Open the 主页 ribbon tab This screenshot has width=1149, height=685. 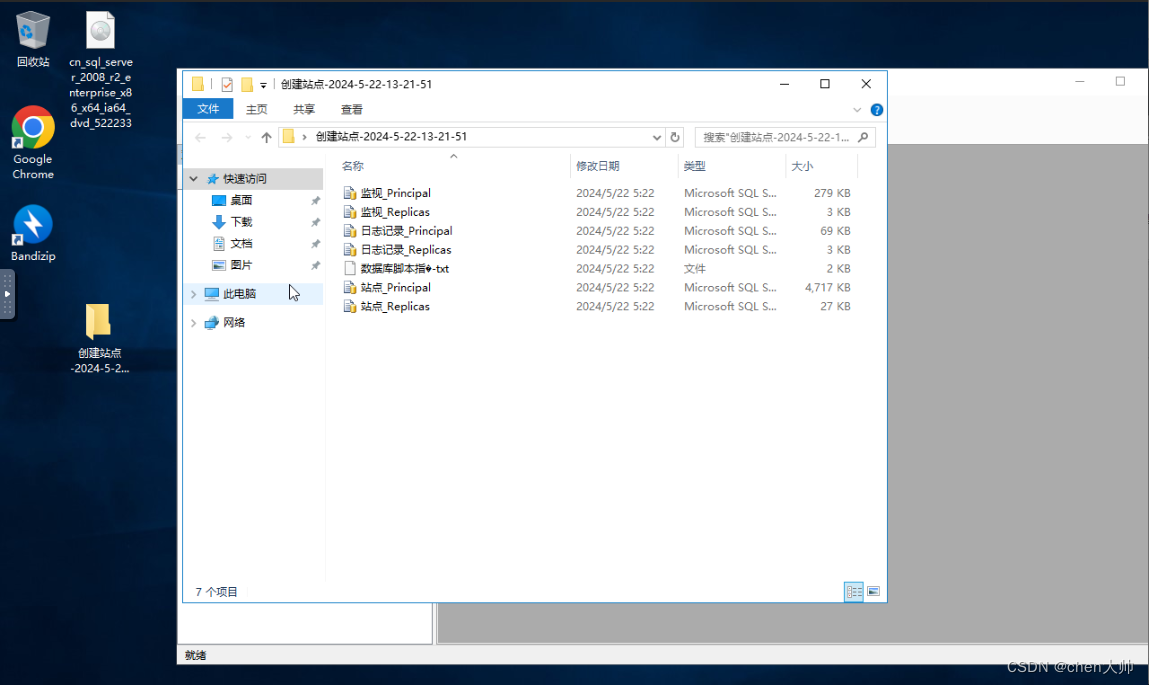point(256,109)
